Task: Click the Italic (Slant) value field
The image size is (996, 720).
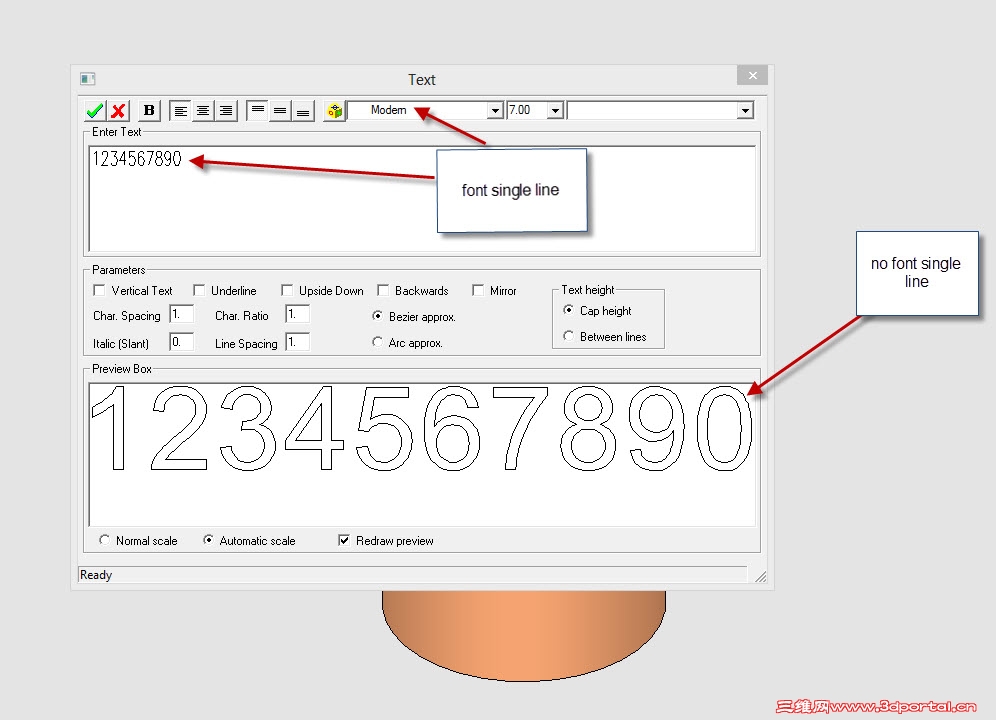Action: coord(182,342)
